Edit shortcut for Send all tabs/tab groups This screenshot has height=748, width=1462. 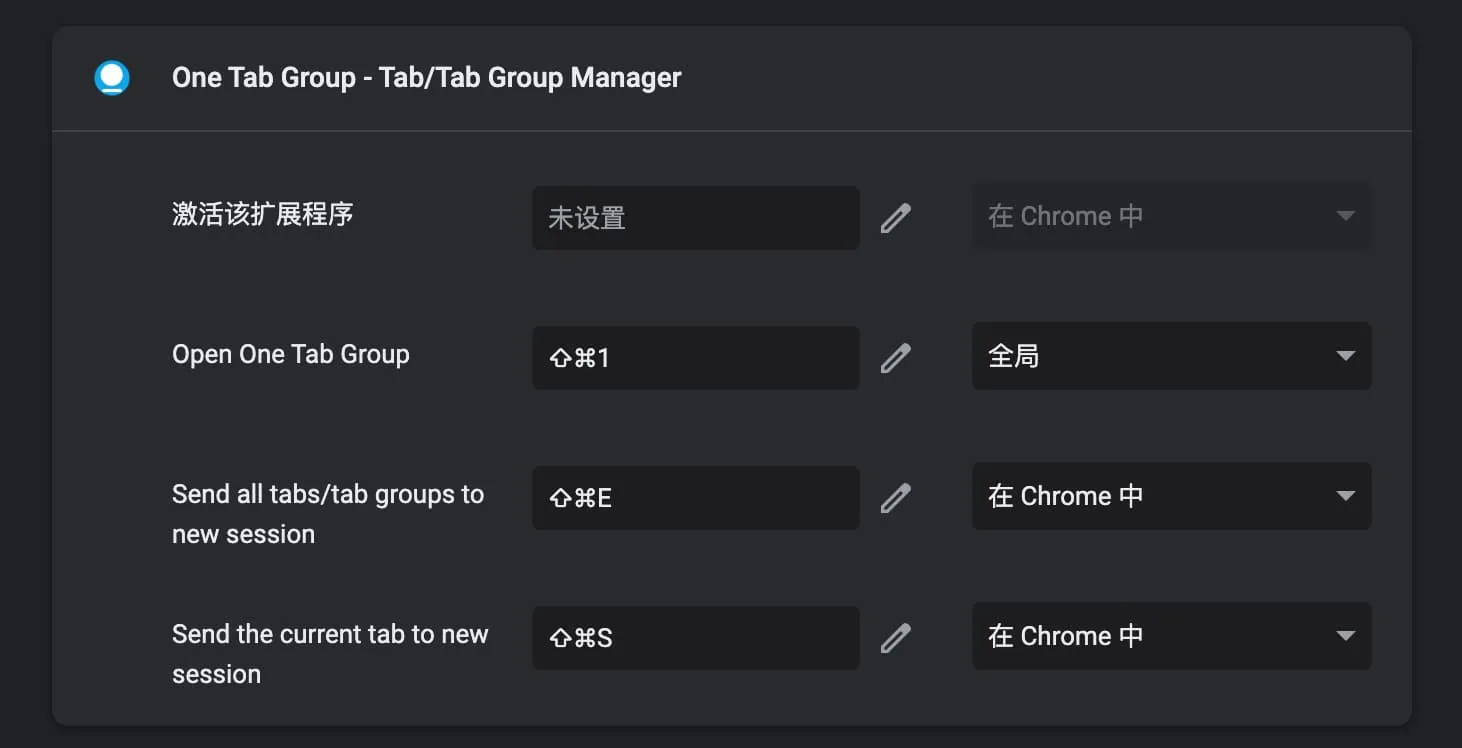pyautogui.click(x=897, y=497)
